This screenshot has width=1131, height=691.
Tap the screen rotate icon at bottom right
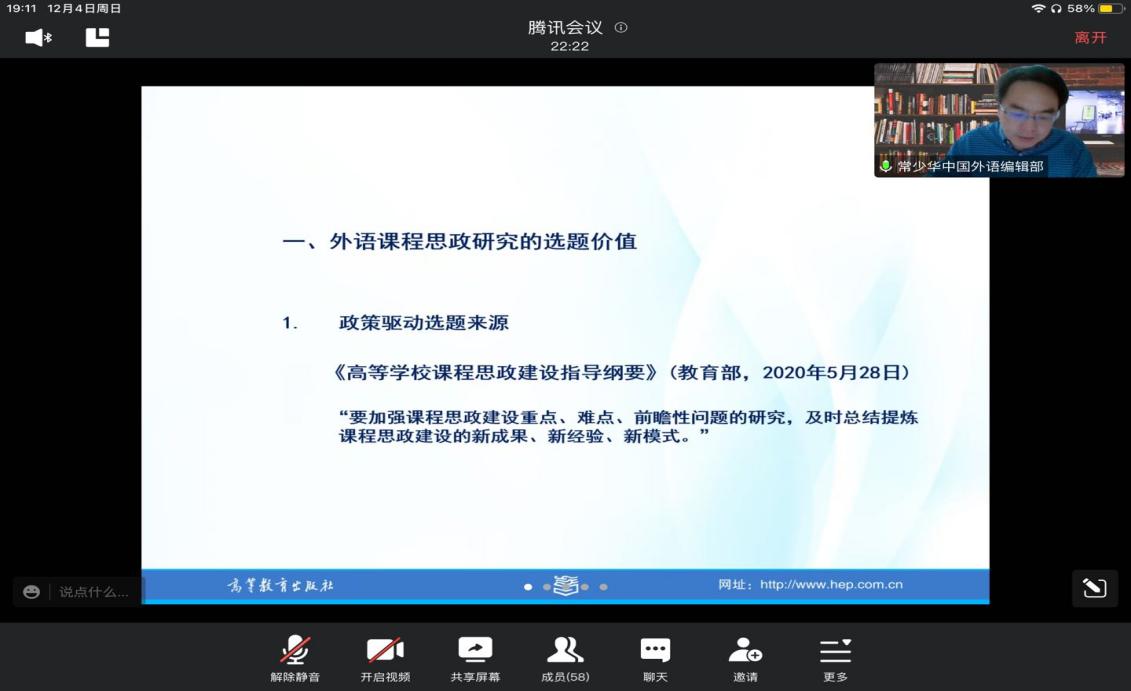[x=1094, y=588]
